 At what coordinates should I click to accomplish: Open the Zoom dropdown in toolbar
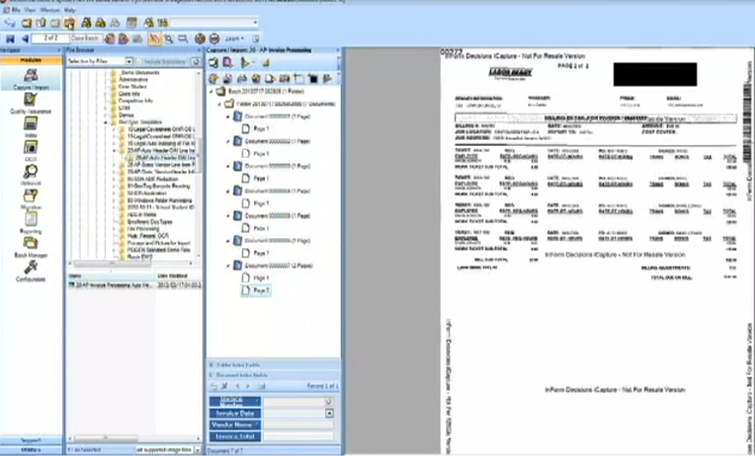tap(235, 39)
